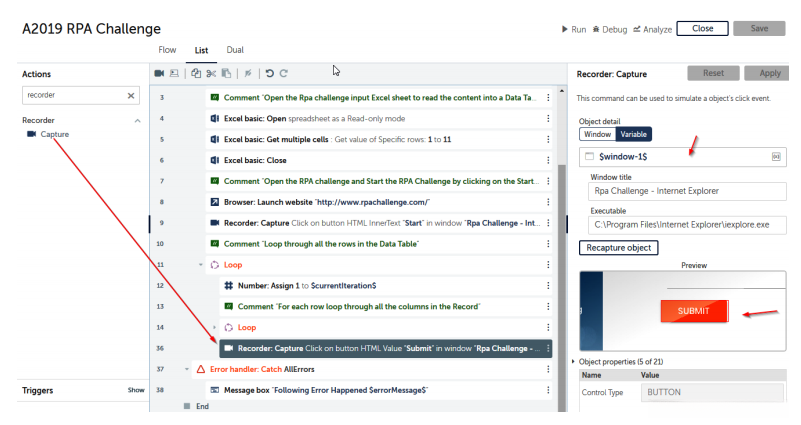Screen dimensions: 801x425
Task: Click the Executable path field
Action: (687, 225)
